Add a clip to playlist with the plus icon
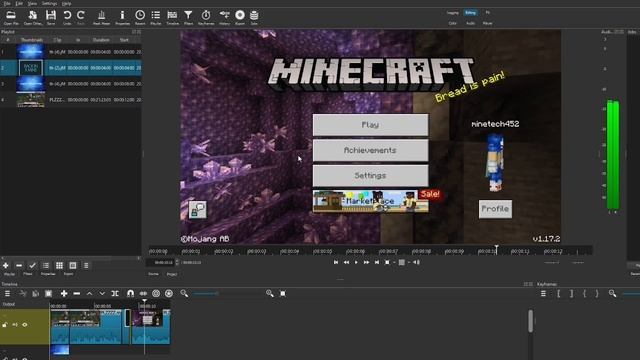Image resolution: width=640 pixels, height=360 pixels. 6,266
